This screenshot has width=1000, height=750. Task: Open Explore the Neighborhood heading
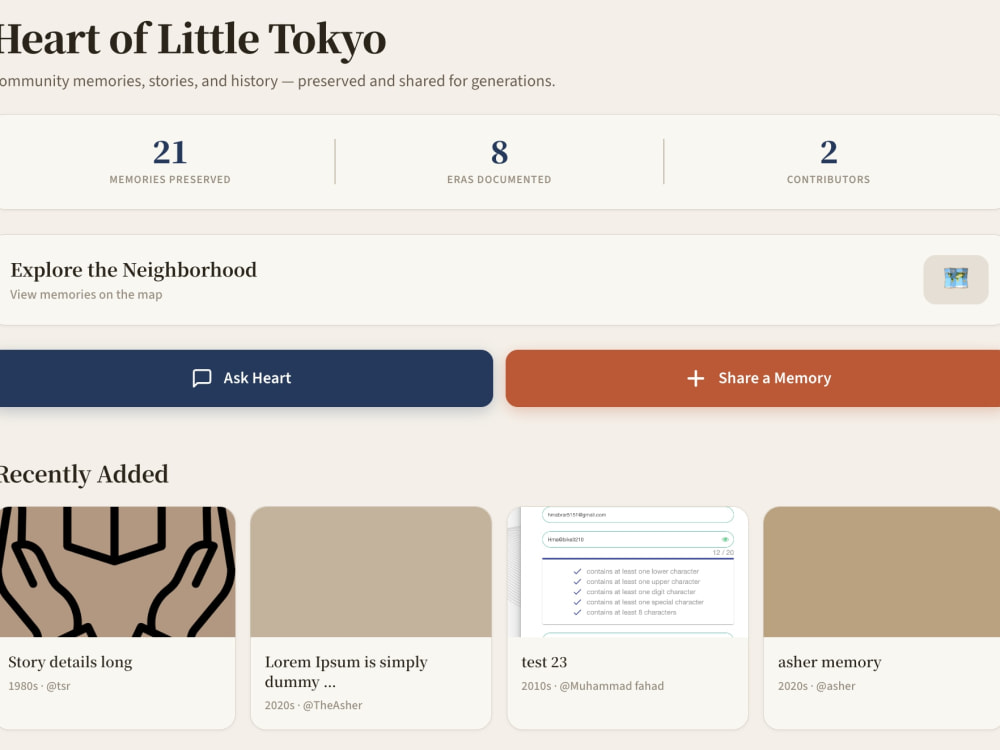point(133,270)
